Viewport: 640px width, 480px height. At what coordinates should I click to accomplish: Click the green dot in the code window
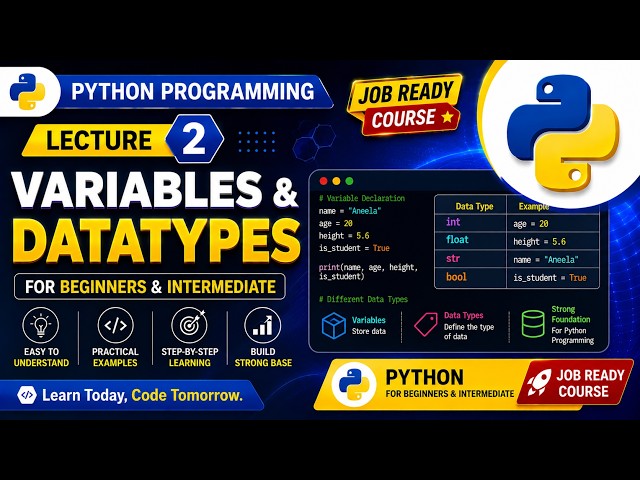(x=349, y=181)
